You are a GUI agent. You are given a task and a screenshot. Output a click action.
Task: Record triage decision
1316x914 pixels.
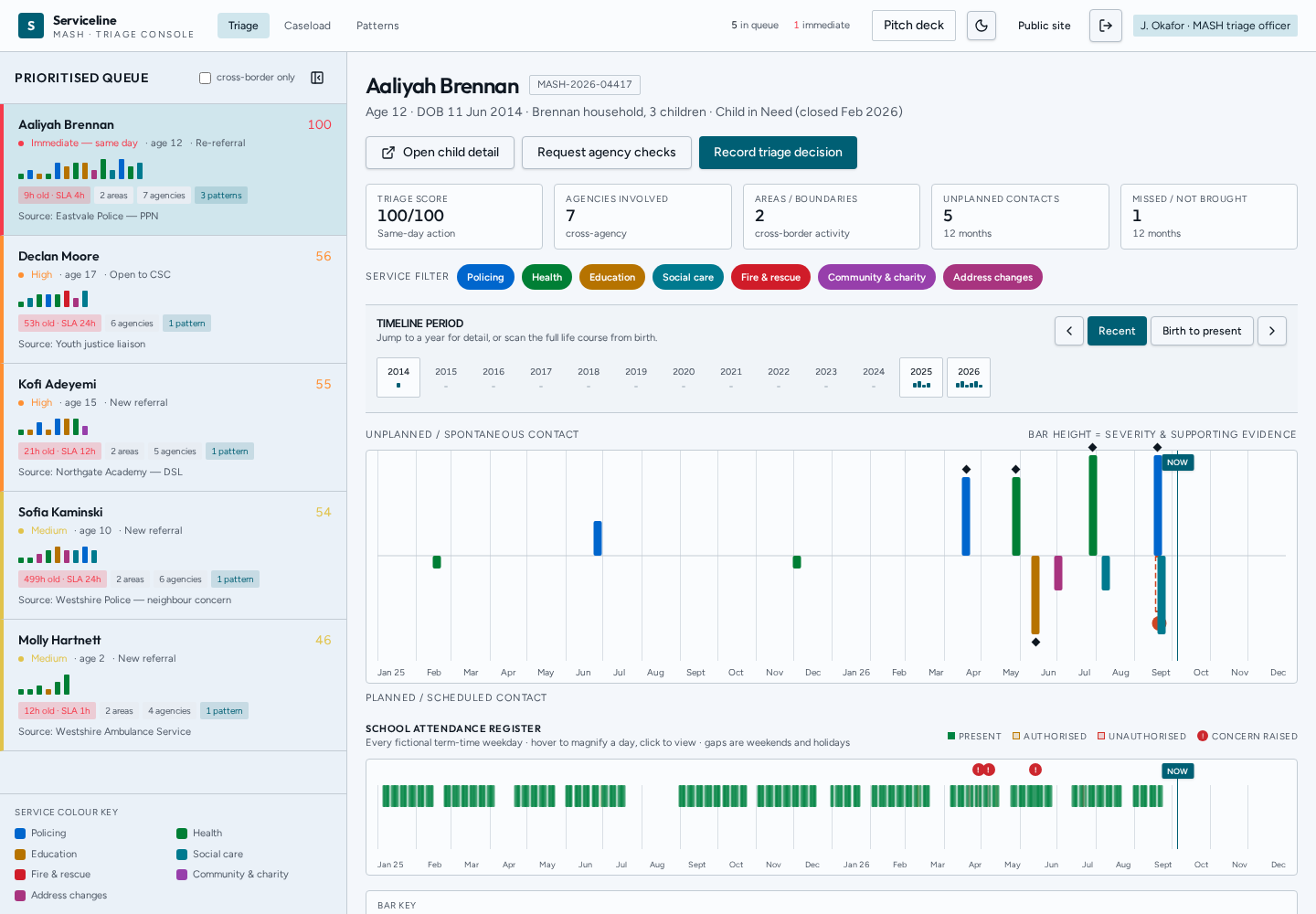[778, 153]
